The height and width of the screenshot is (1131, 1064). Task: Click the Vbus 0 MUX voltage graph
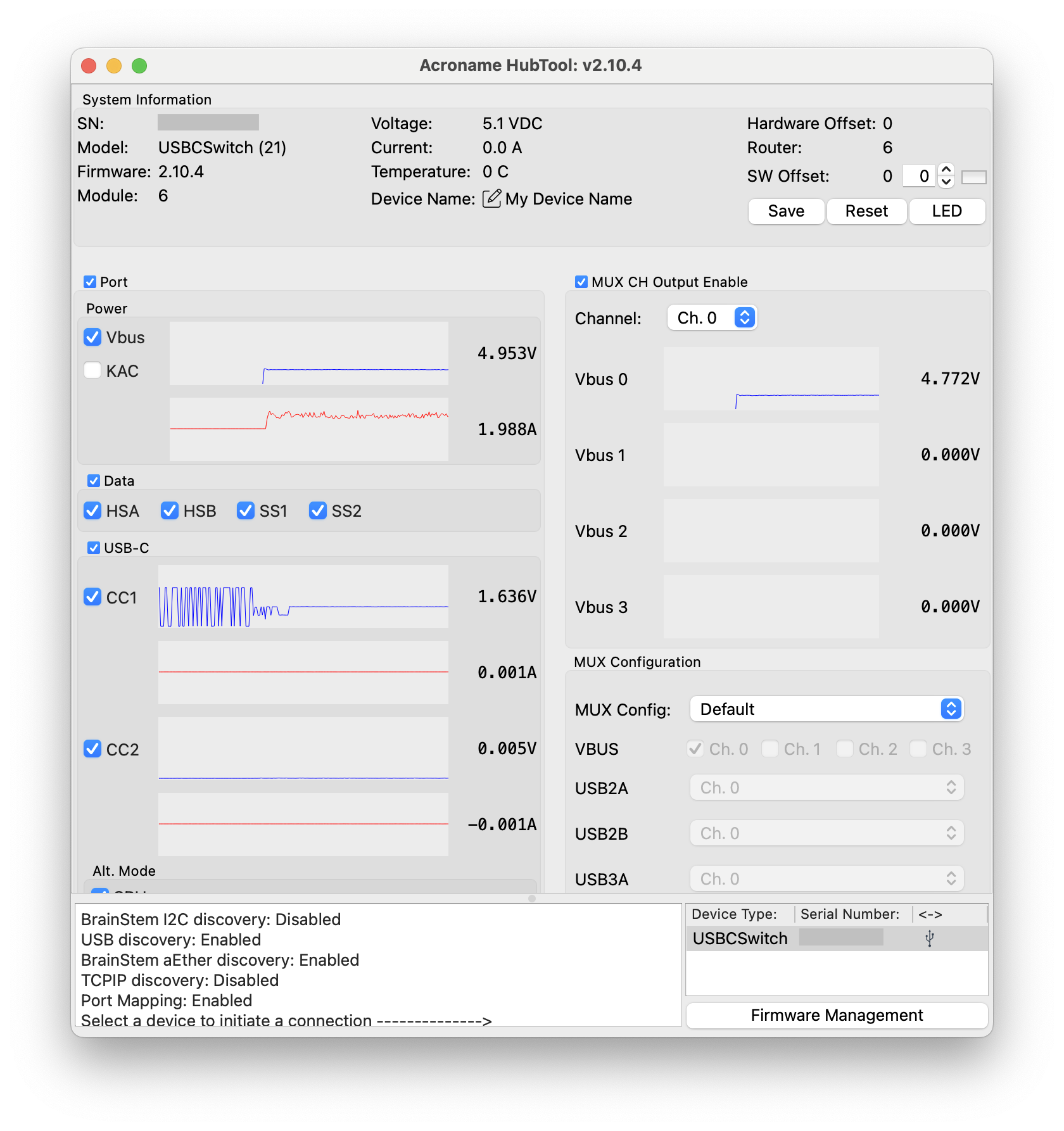point(771,379)
